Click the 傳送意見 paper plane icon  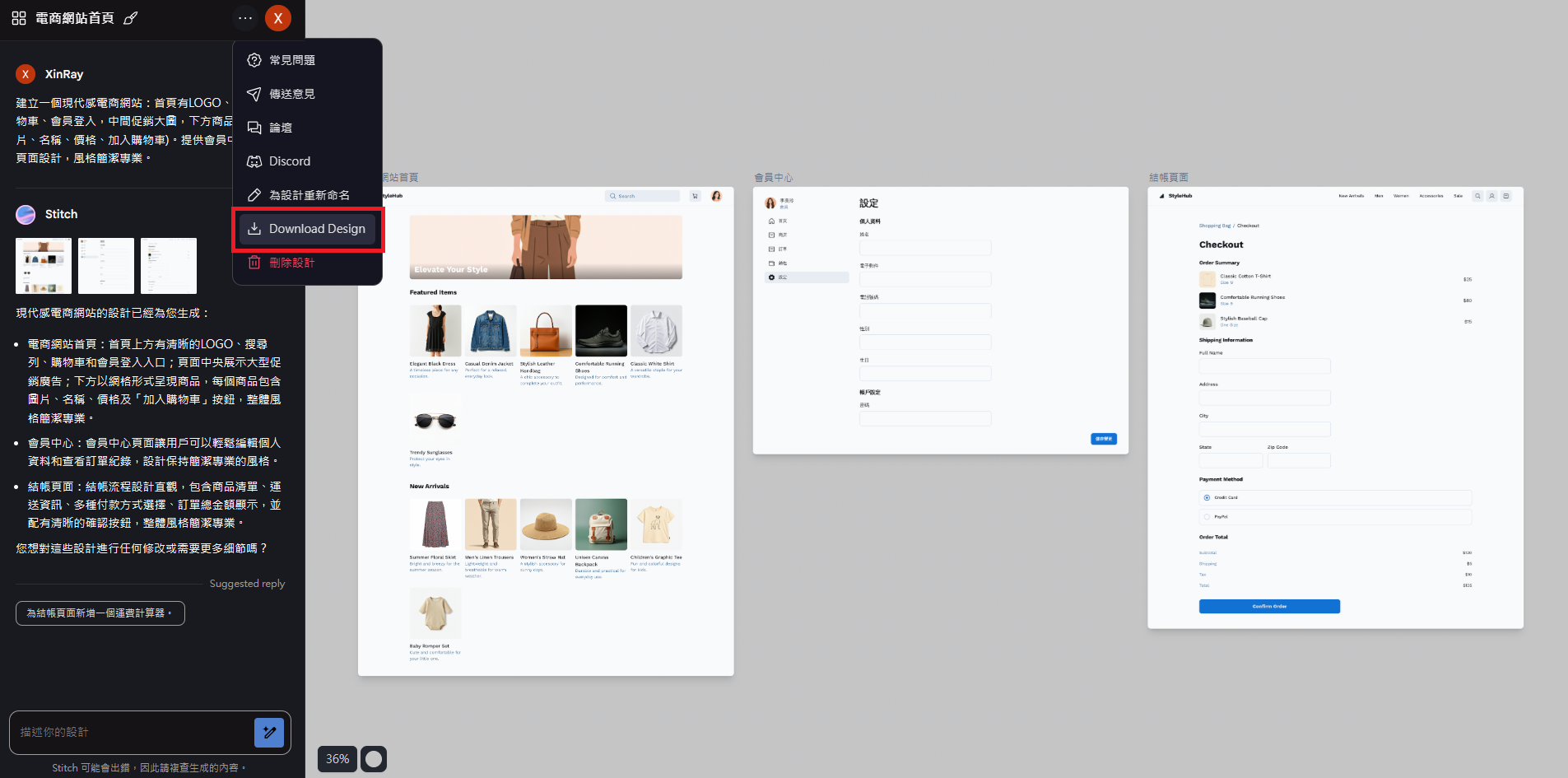pyautogui.click(x=254, y=94)
